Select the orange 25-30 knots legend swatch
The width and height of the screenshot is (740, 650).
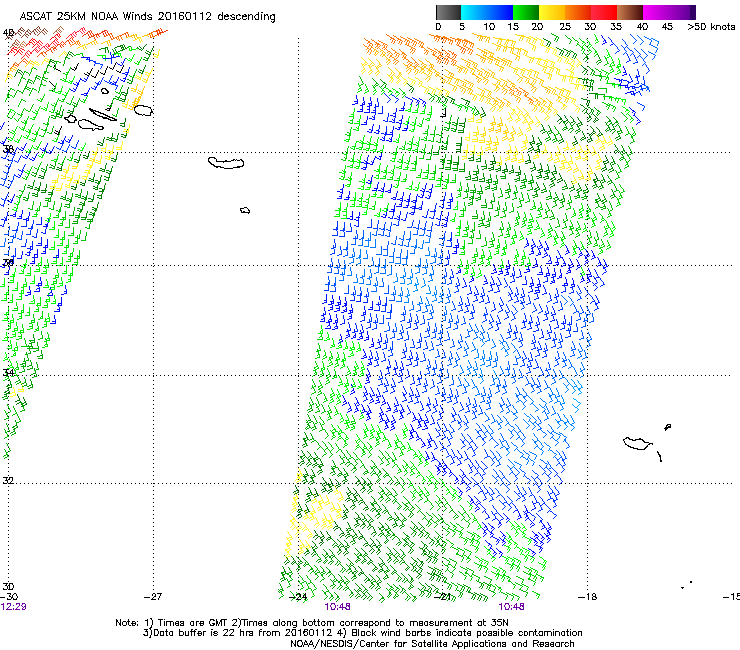[x=578, y=12]
